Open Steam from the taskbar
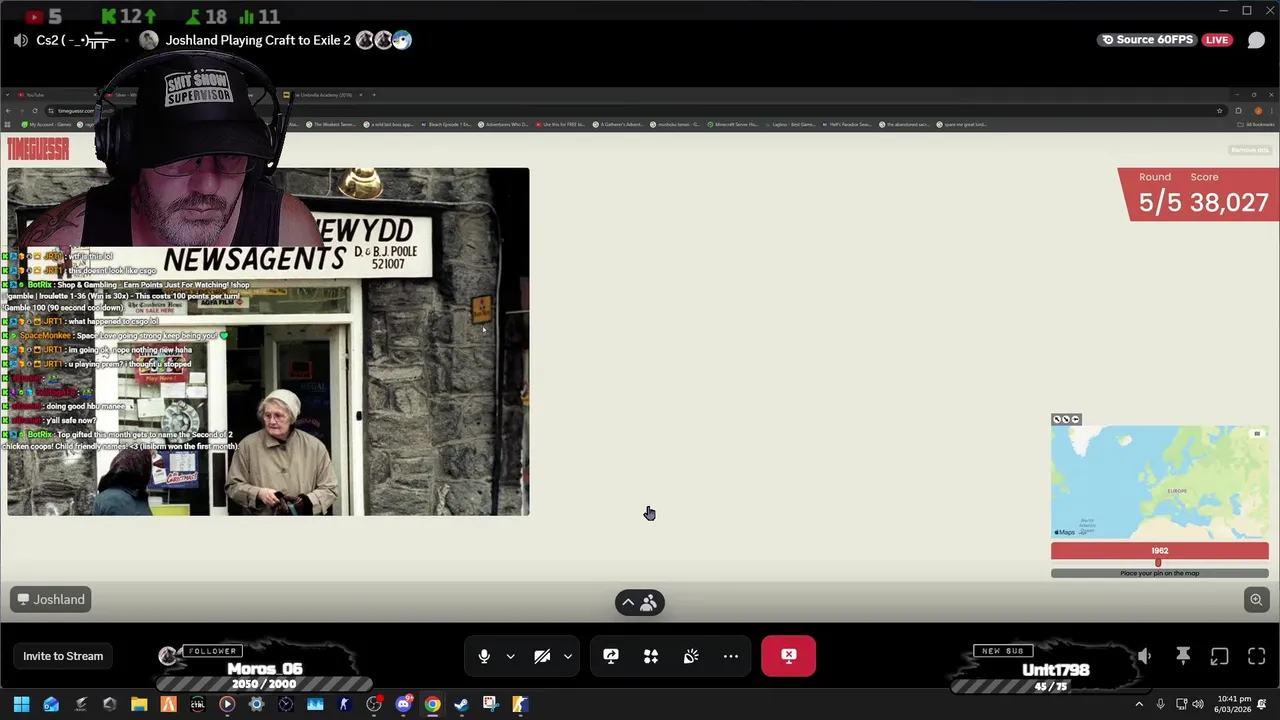The image size is (1280, 720). point(461,704)
